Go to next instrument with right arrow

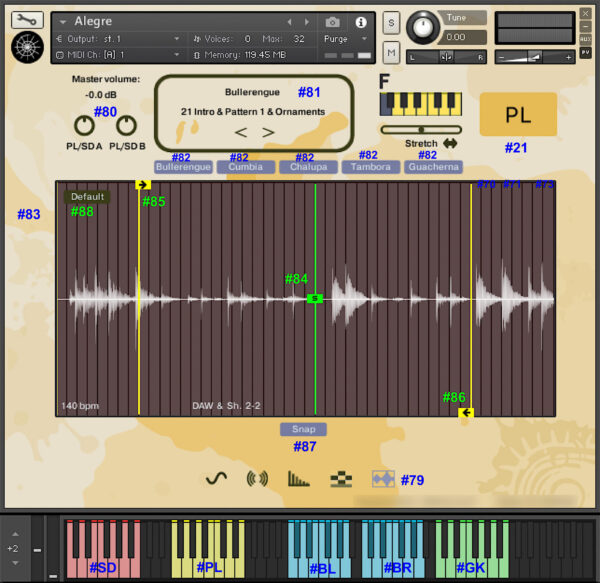(x=307, y=22)
